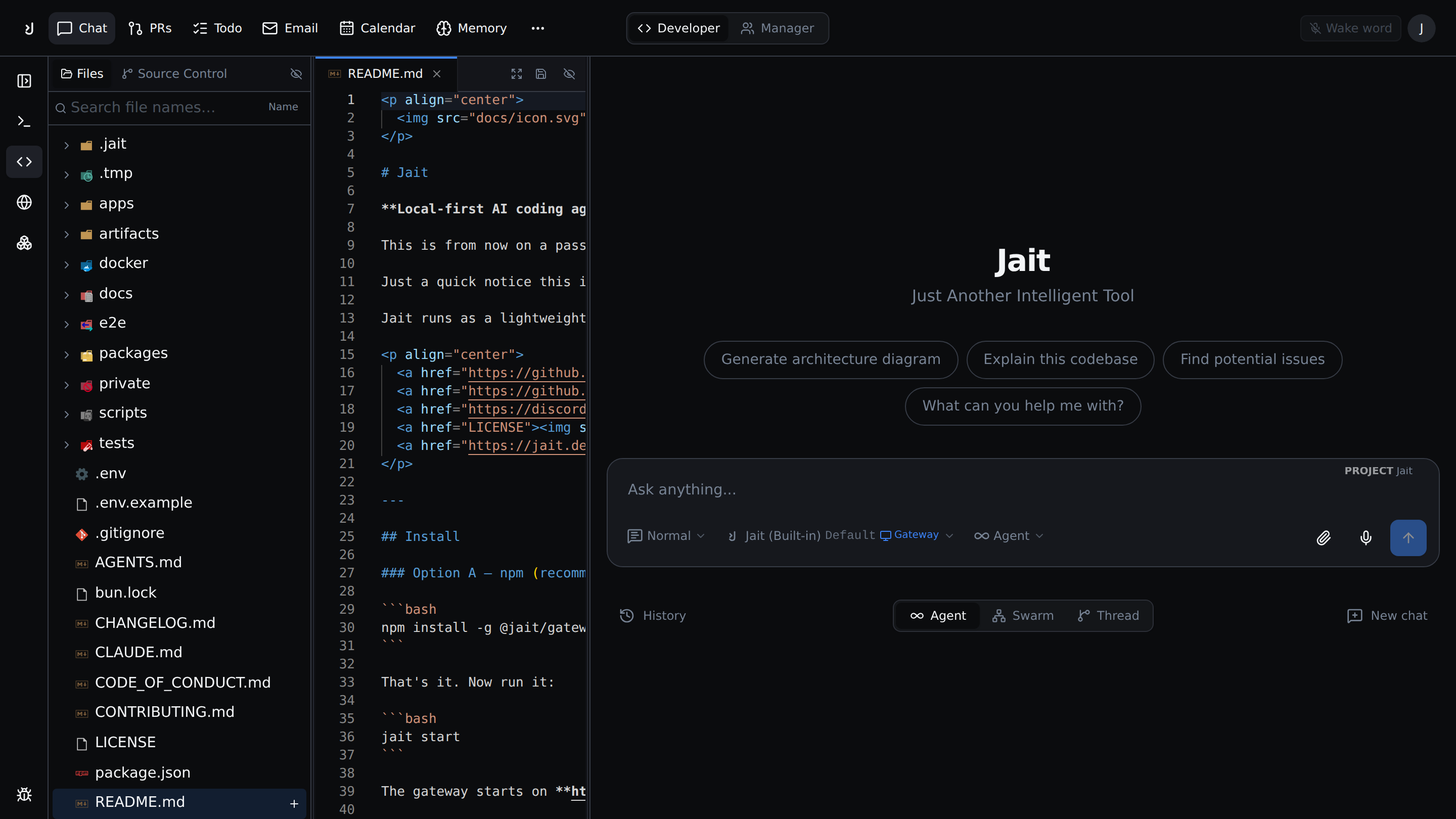Click the Jait logo icon in top bar
This screenshot has width=1456, height=819.
click(x=29, y=28)
